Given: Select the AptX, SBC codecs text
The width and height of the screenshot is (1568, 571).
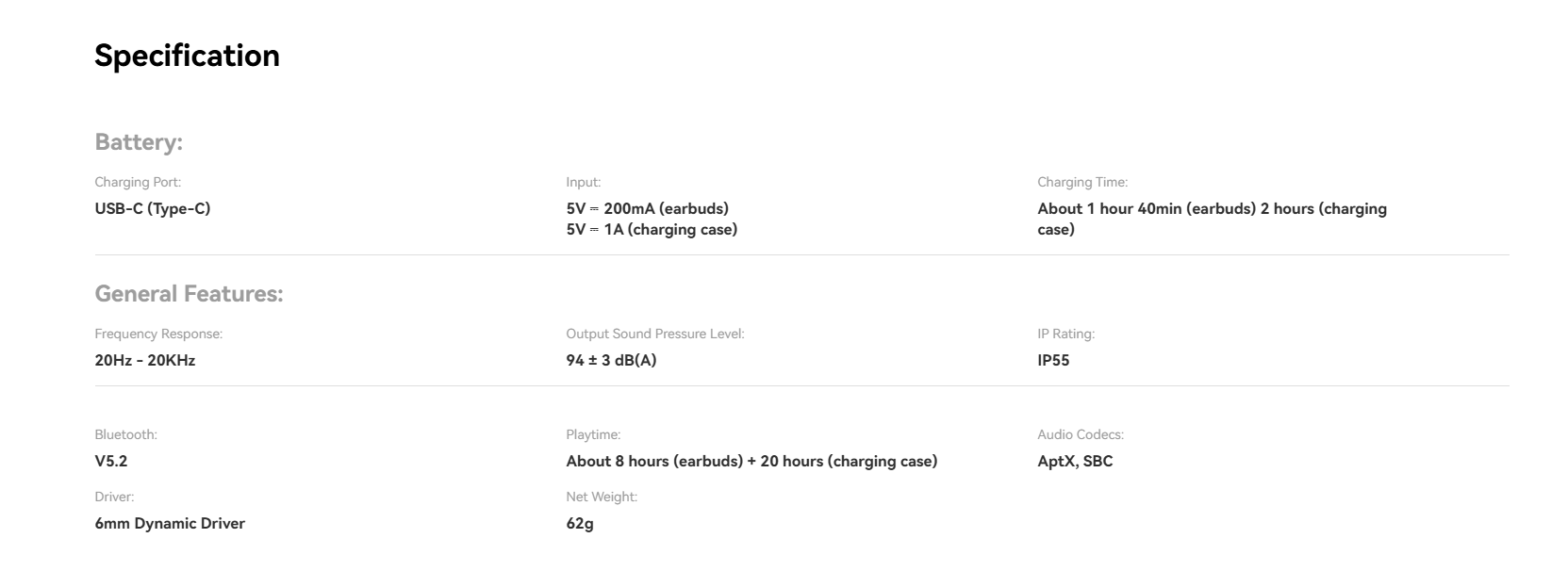Looking at the screenshot, I should pos(1075,461).
